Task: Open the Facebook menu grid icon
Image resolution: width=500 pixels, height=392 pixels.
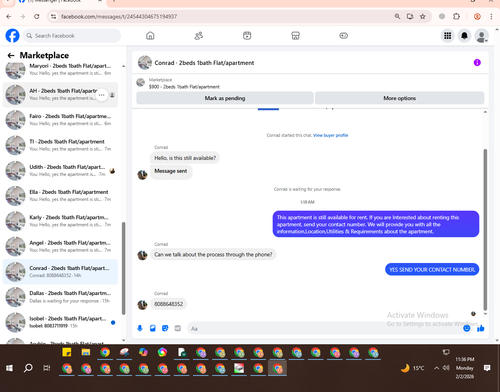Action: (448, 36)
